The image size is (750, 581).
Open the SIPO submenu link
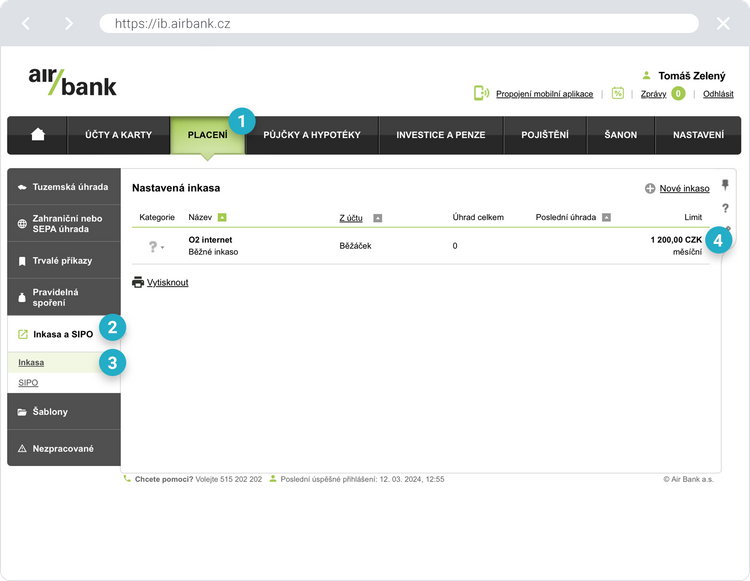coord(28,382)
